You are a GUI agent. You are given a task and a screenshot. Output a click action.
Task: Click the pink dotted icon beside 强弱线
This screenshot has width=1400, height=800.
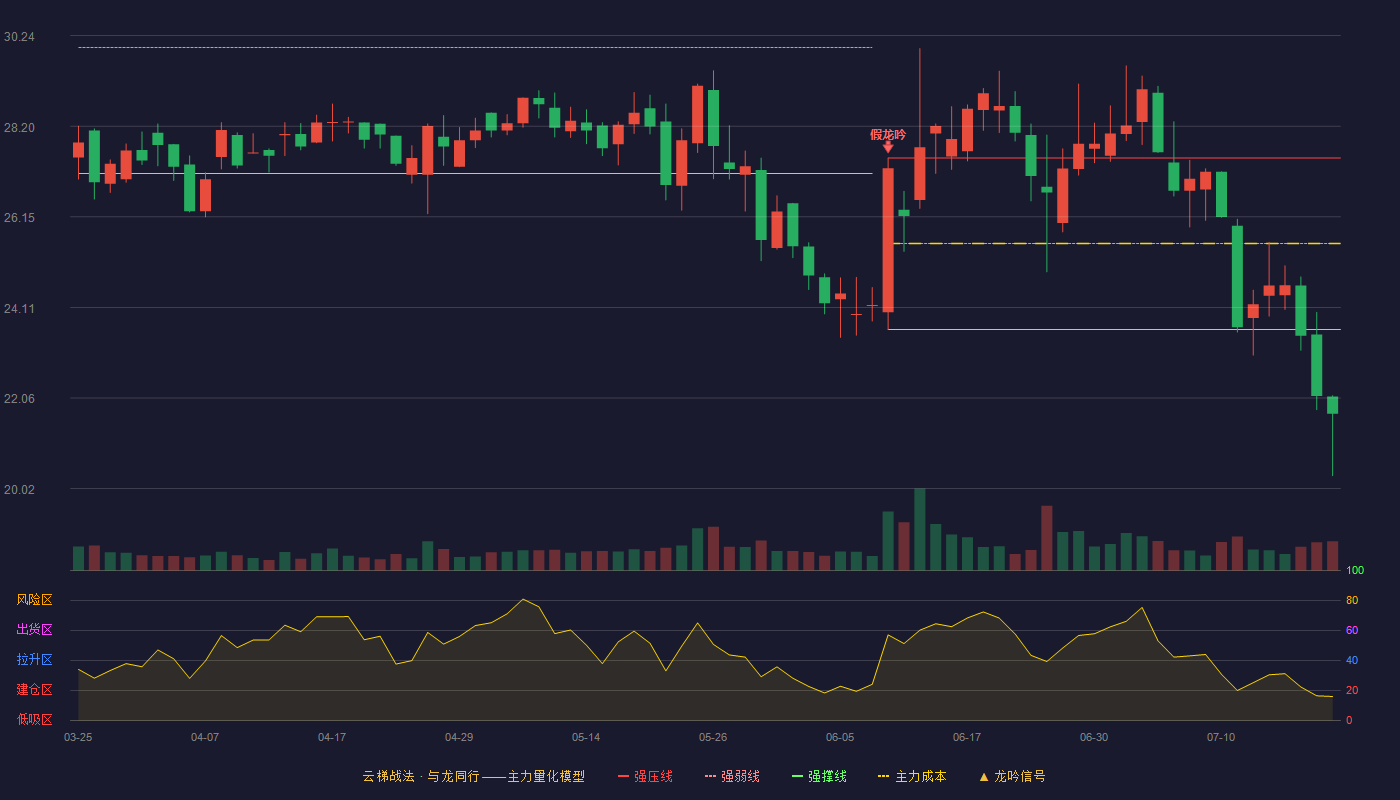[710, 776]
